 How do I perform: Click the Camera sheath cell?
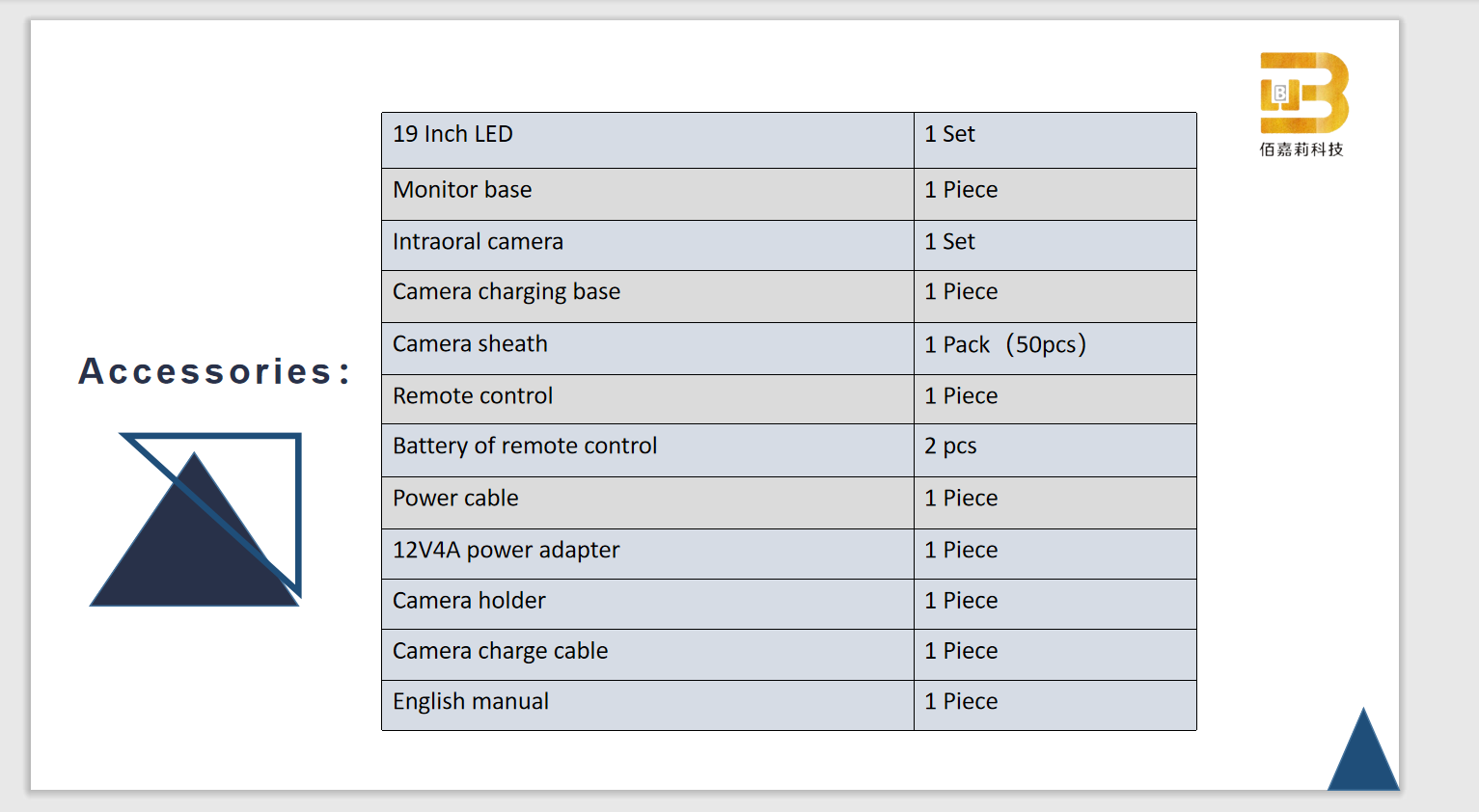(647, 349)
